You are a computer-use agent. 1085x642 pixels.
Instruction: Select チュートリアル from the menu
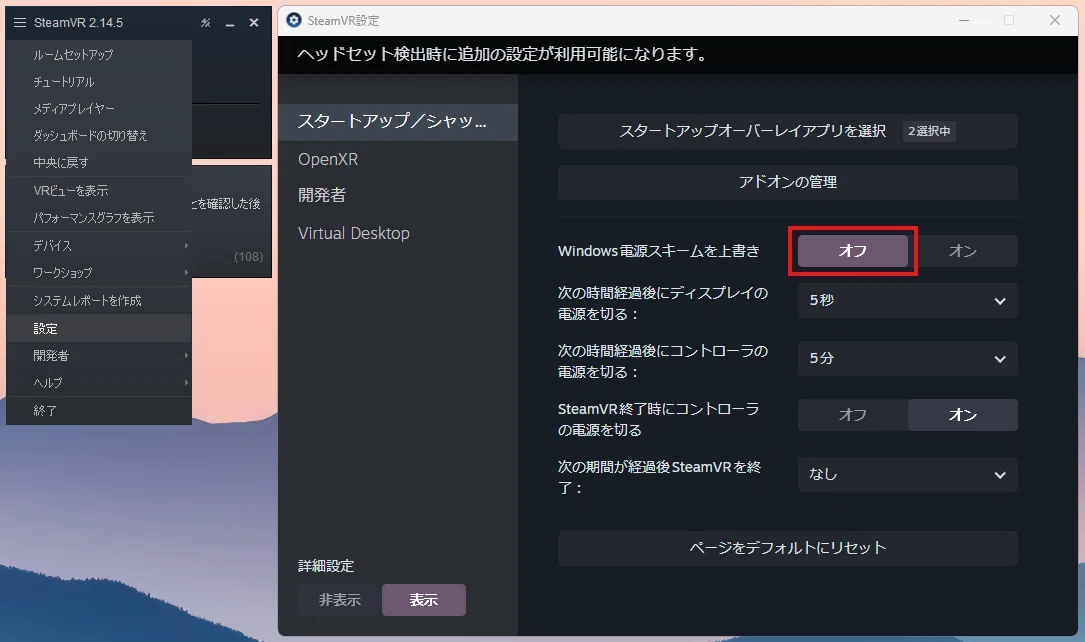98,82
